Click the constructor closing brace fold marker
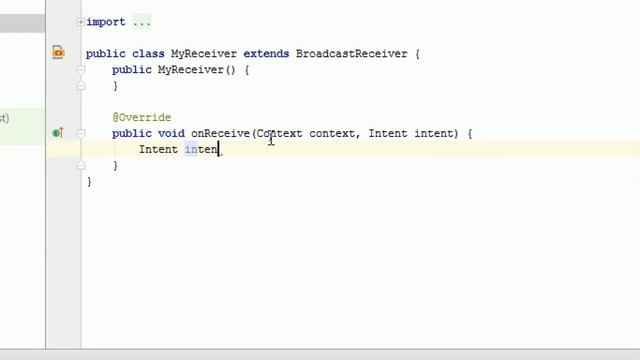This screenshot has width=640, height=360. point(81,86)
